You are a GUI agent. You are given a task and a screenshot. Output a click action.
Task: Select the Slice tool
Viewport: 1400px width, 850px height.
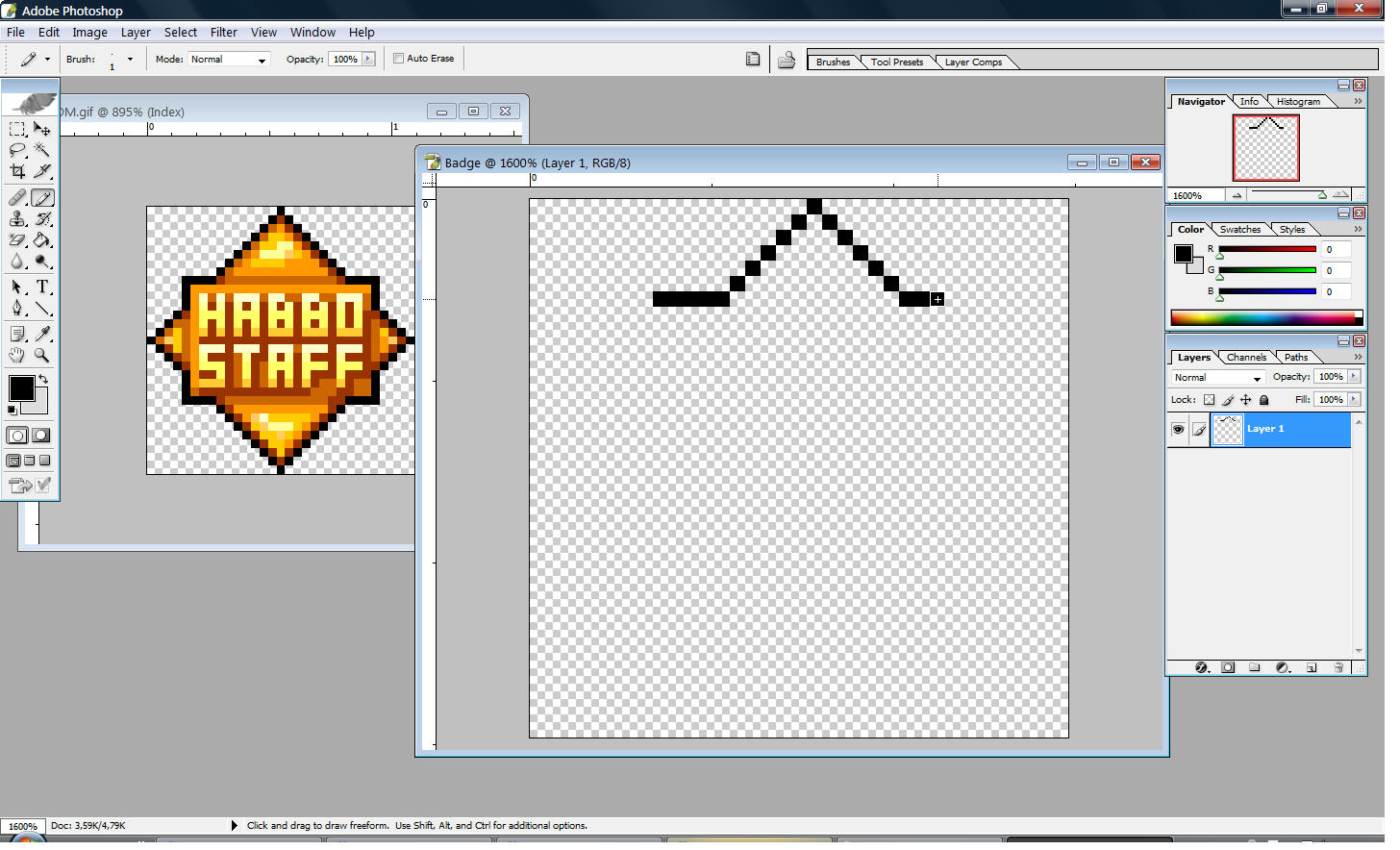42,171
